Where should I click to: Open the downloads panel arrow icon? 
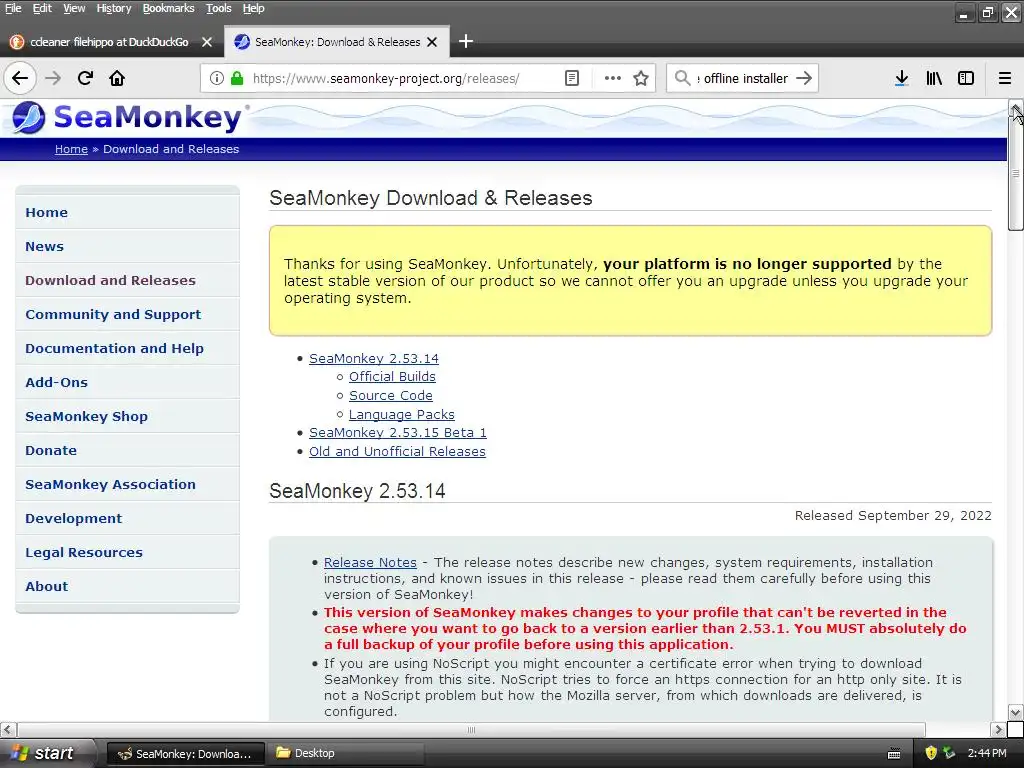point(901,78)
